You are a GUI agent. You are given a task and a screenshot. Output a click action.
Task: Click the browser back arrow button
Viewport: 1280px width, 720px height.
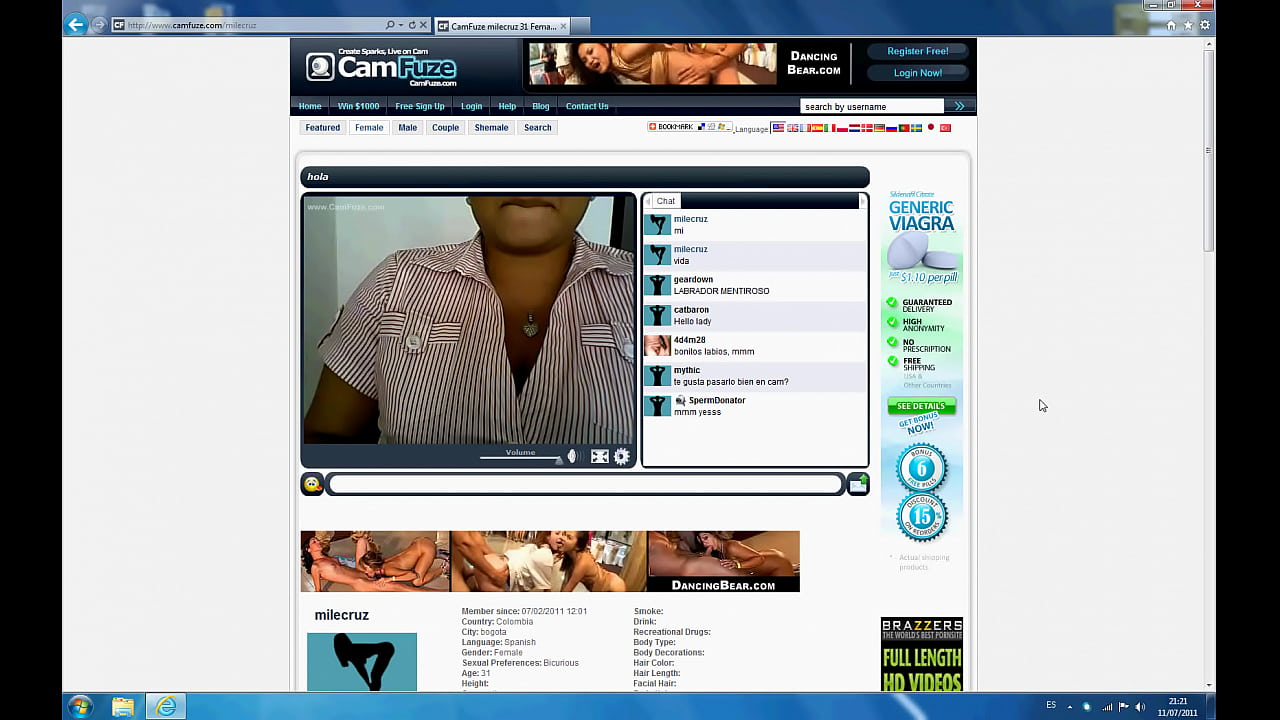pyautogui.click(x=75, y=25)
